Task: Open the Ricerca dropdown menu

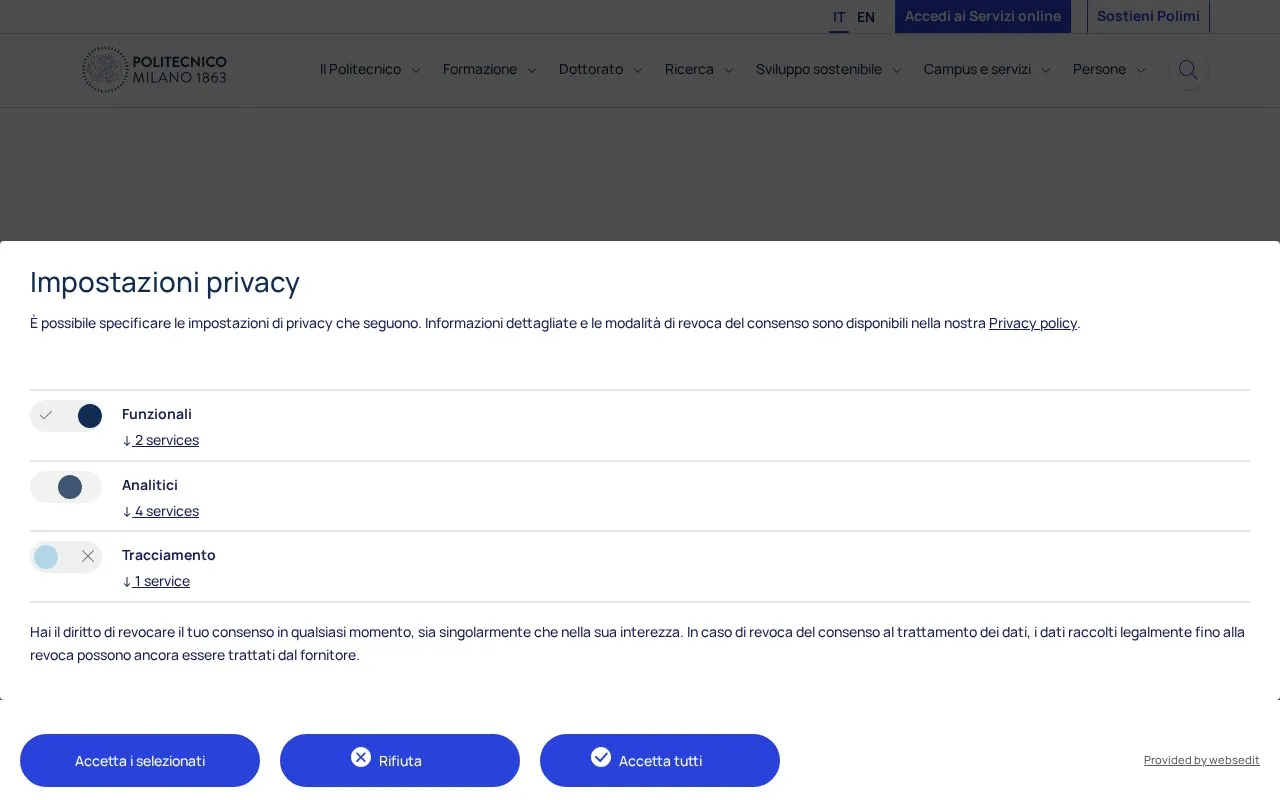Action: (699, 70)
